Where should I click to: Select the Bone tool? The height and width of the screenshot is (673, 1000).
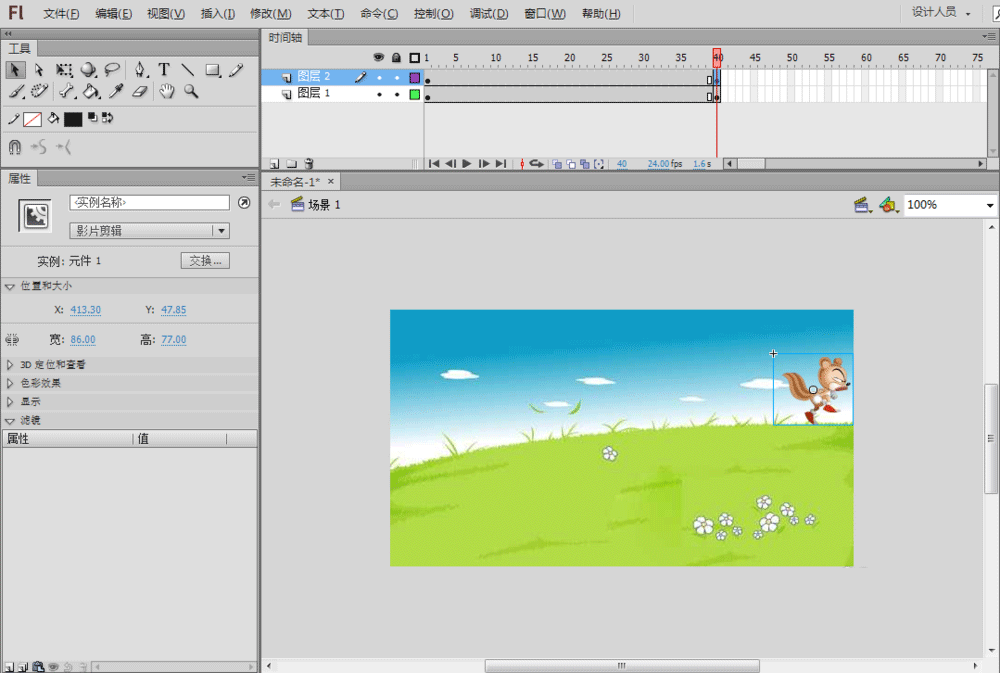pyautogui.click(x=66, y=92)
